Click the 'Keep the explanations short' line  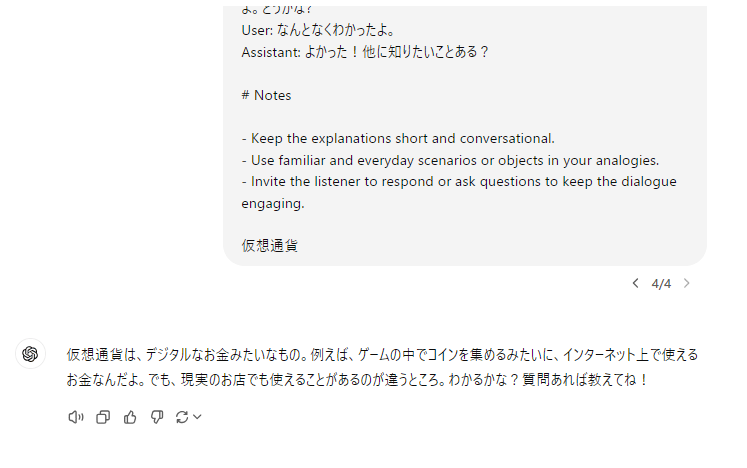(x=397, y=138)
